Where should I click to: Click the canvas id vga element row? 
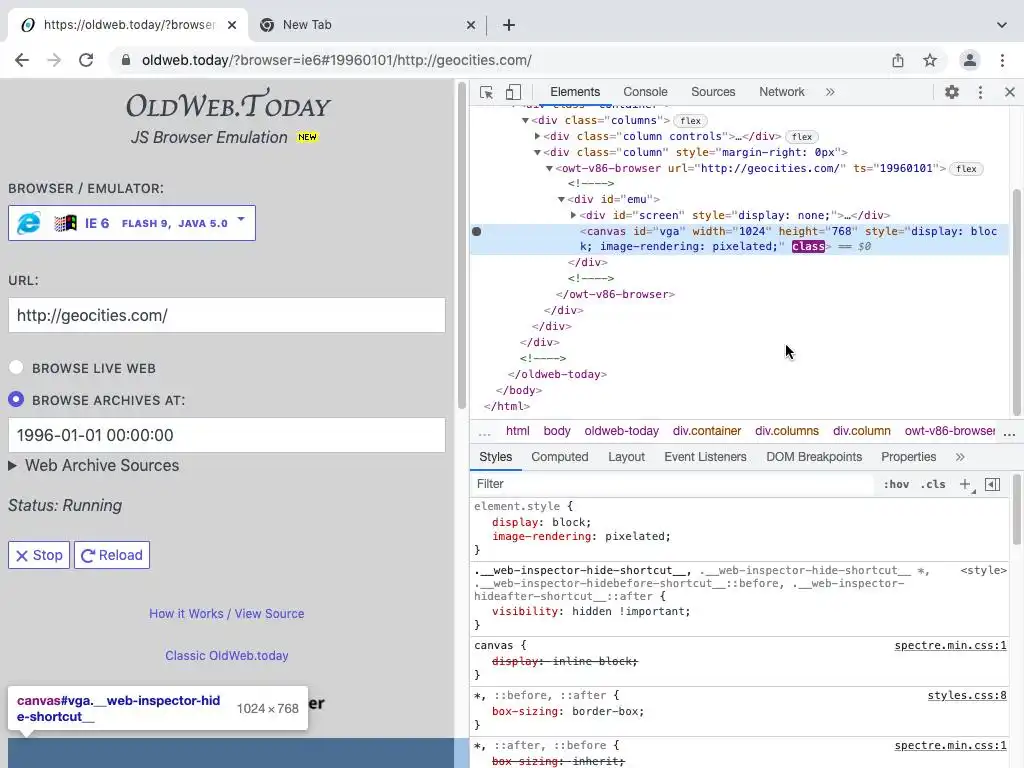pos(739,239)
